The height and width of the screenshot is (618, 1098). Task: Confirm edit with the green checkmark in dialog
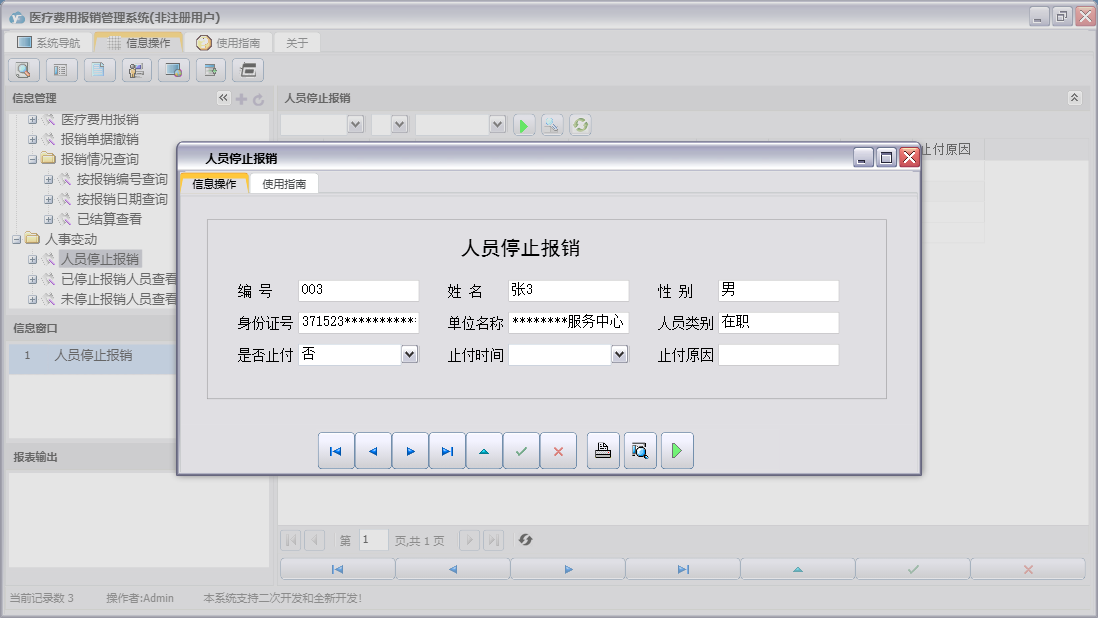tap(521, 451)
